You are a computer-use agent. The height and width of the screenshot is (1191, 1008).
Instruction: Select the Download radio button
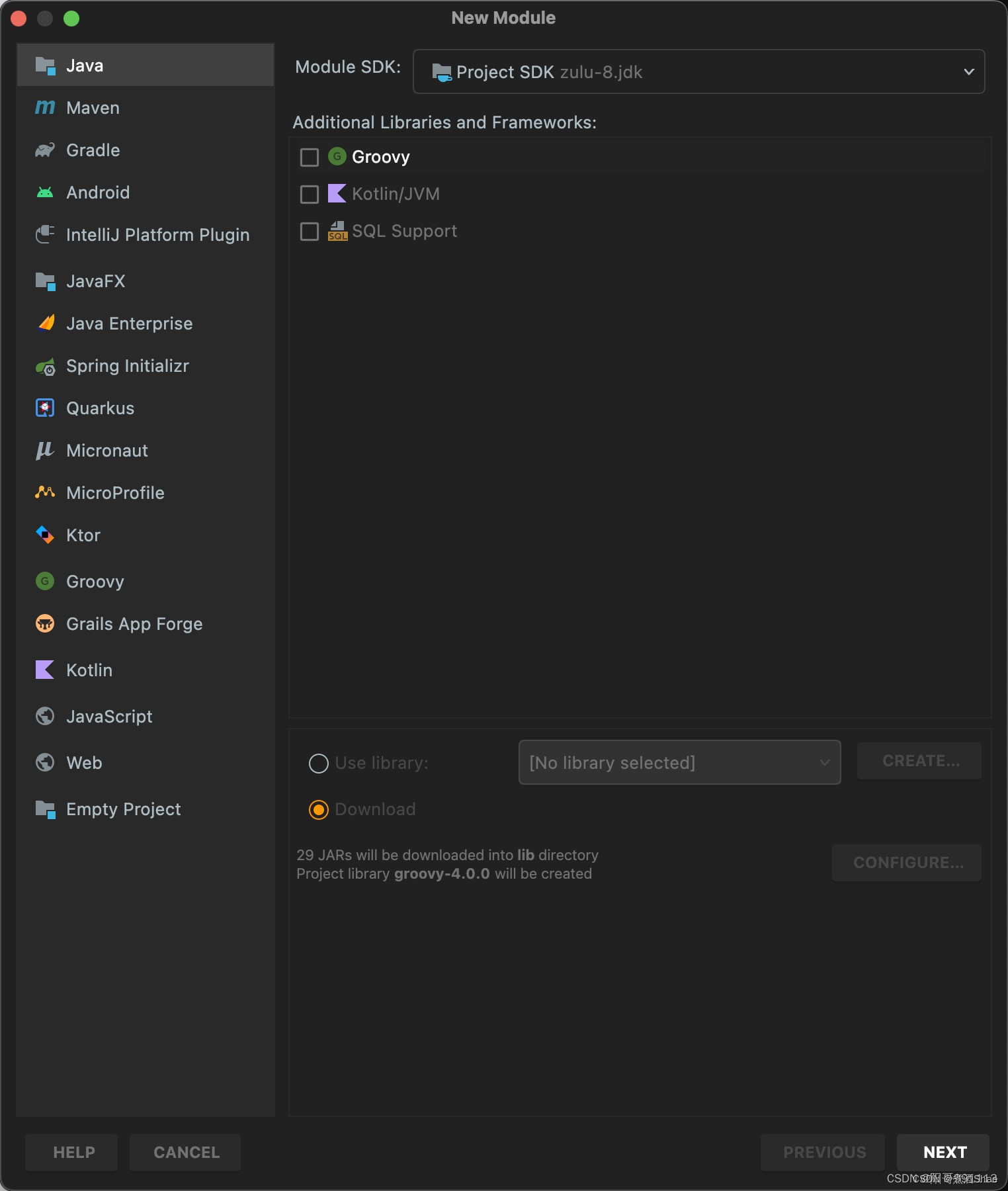point(319,810)
